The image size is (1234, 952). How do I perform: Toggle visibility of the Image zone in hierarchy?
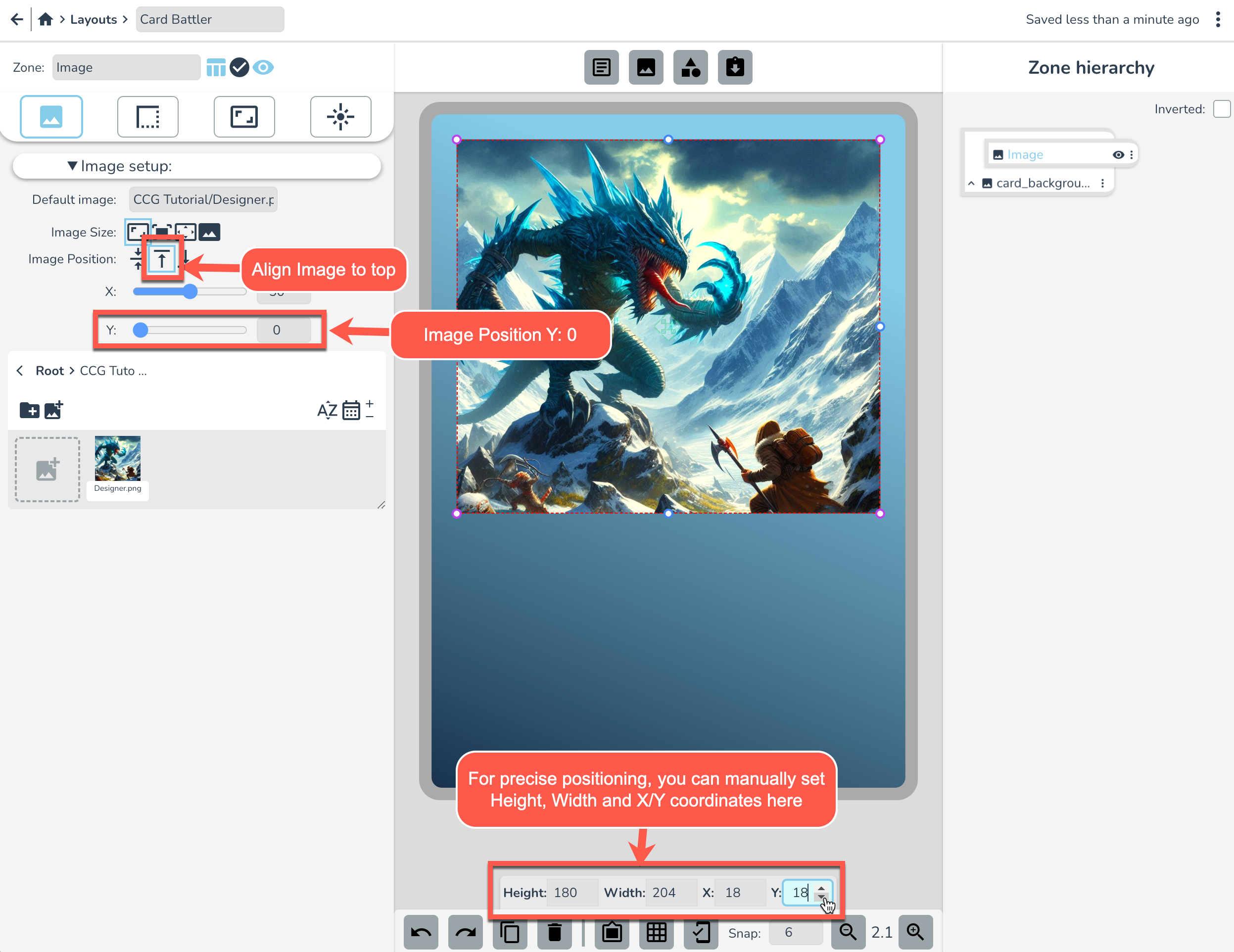point(1118,154)
